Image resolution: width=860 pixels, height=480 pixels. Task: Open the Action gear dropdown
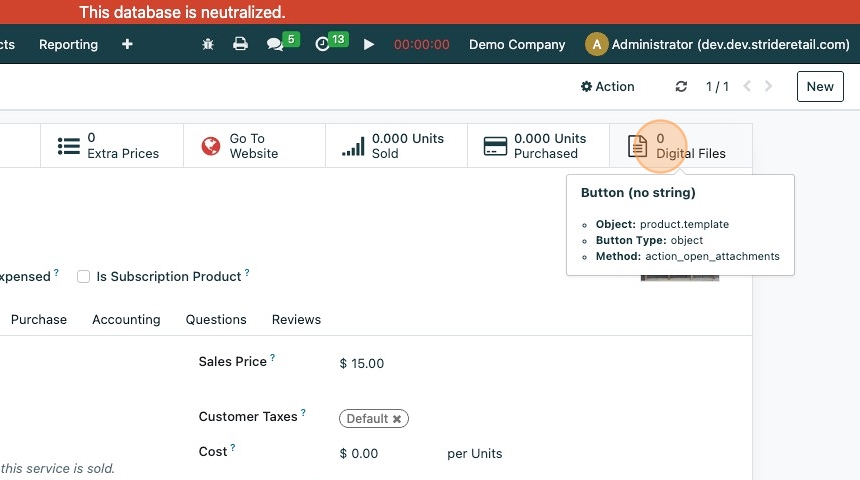607,87
